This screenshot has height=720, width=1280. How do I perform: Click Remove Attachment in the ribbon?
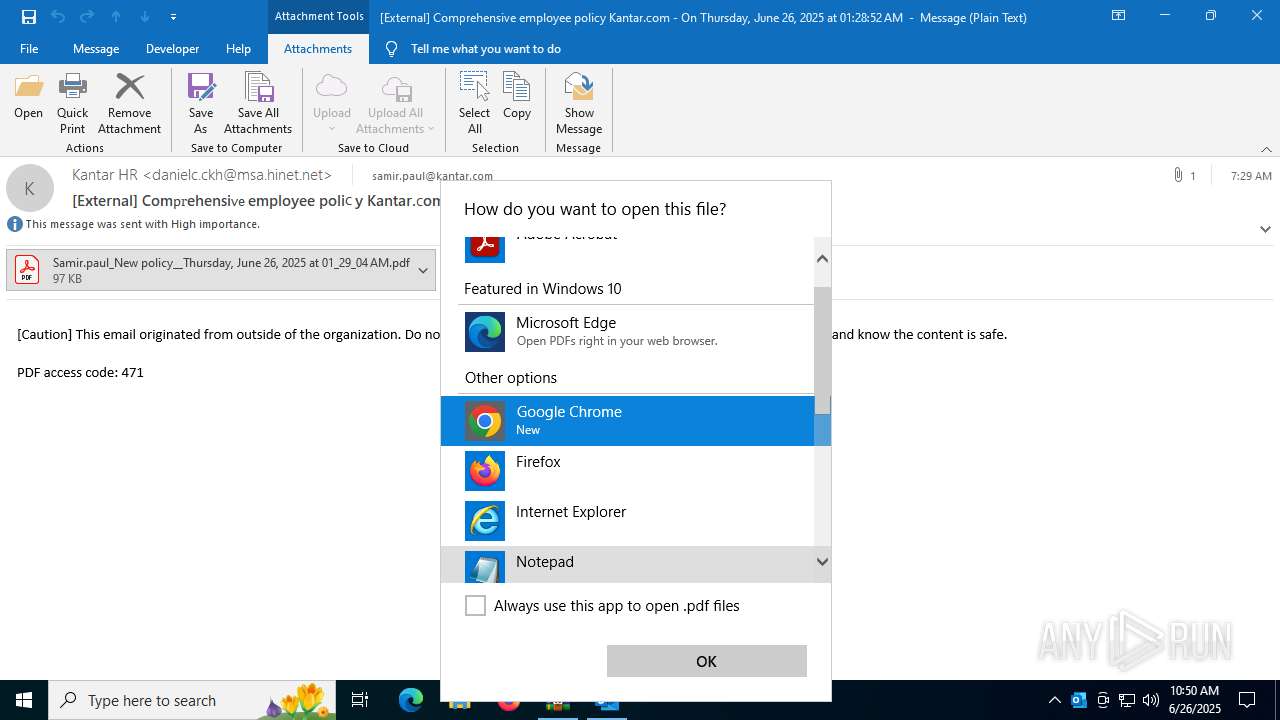point(129,104)
